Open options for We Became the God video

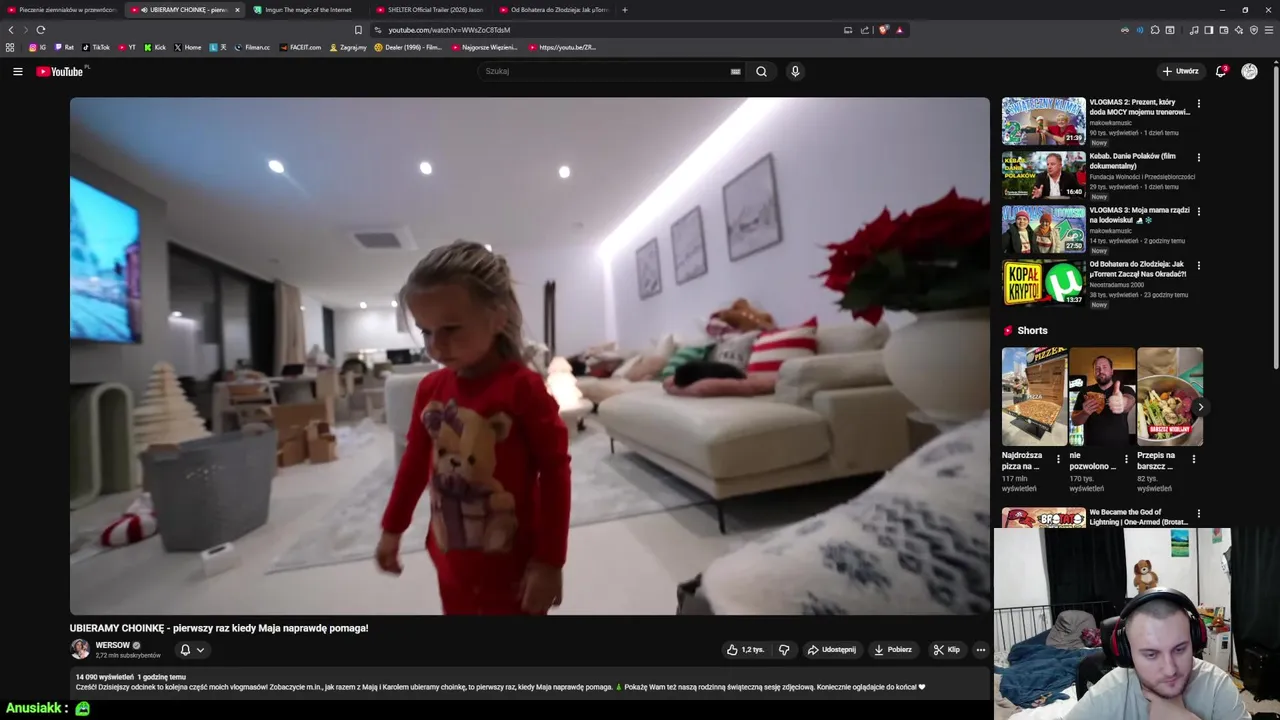tap(1199, 514)
